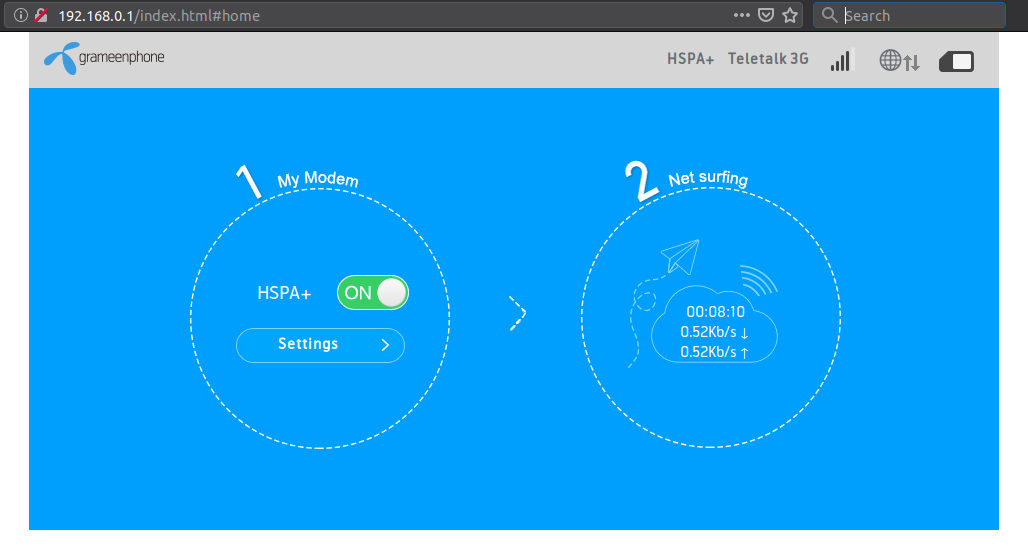This screenshot has height=550, width=1028.
Task: Click the Grameenphone logo
Action: coord(104,58)
